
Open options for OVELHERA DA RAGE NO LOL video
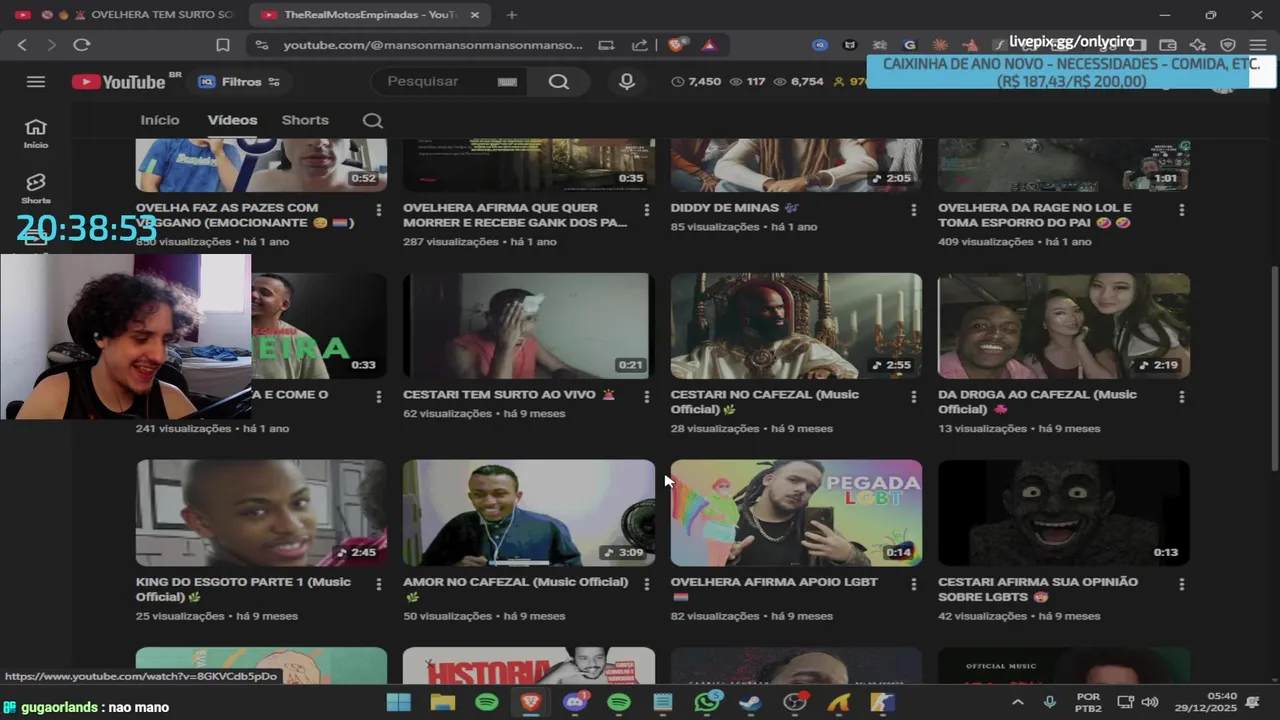1182,210
